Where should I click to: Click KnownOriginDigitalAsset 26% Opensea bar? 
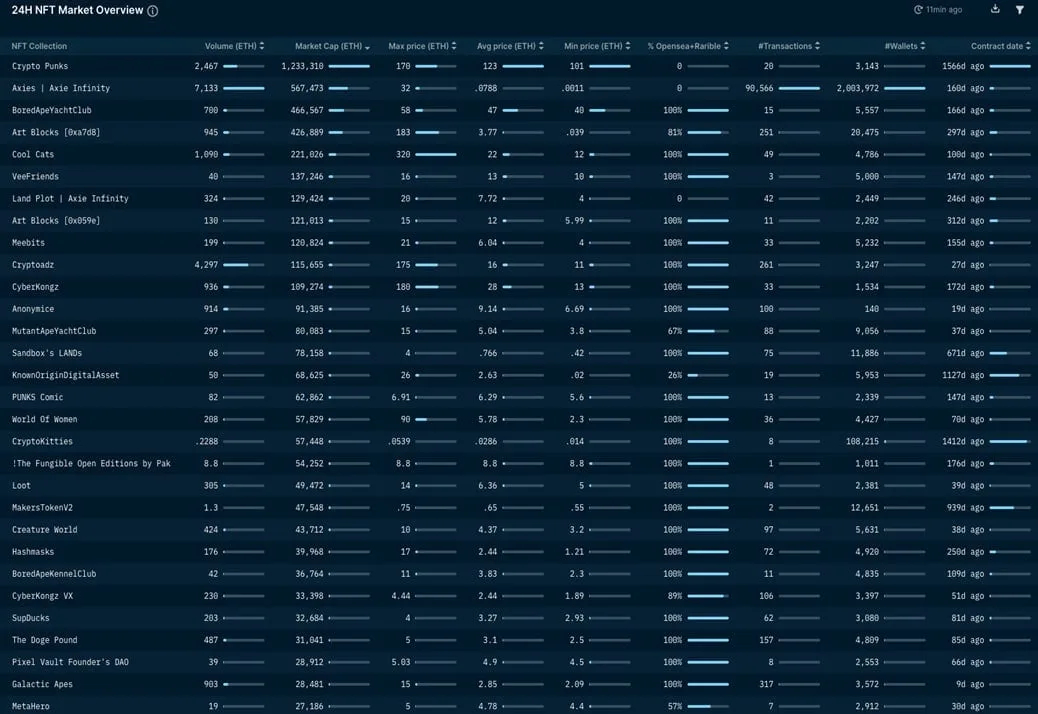pyautogui.click(x=708, y=375)
